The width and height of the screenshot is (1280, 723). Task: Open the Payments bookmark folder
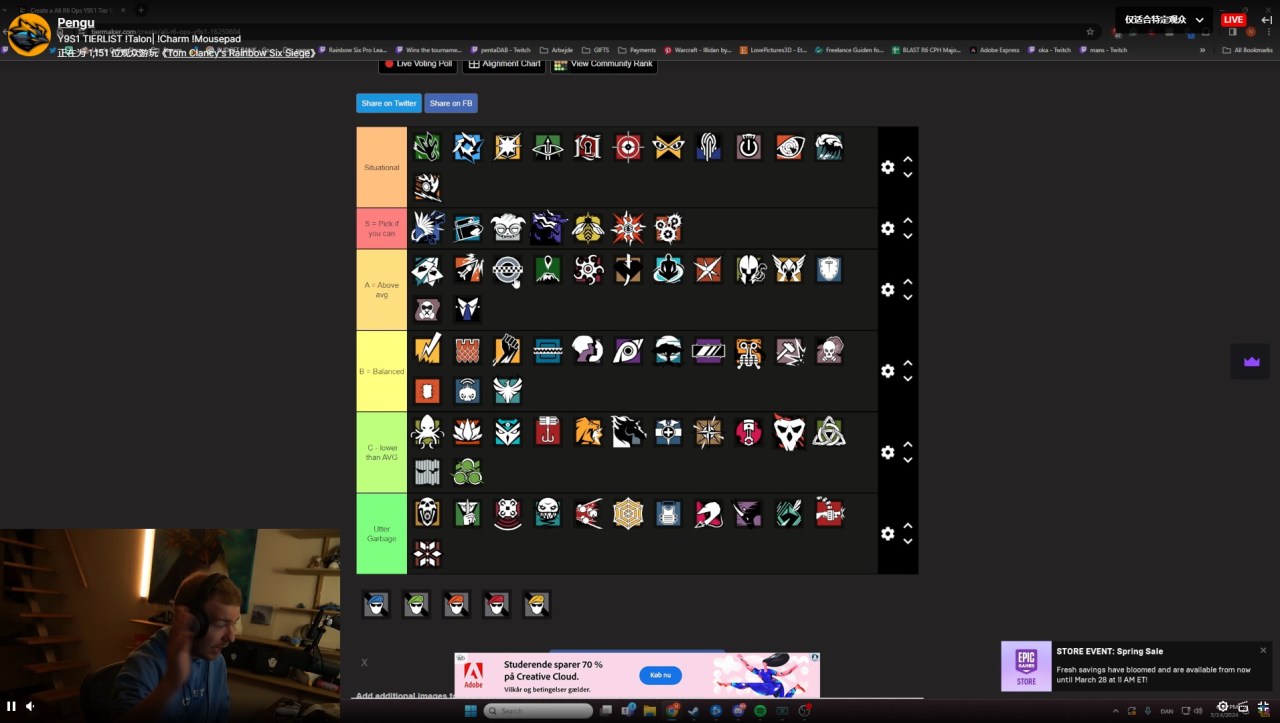[637, 50]
